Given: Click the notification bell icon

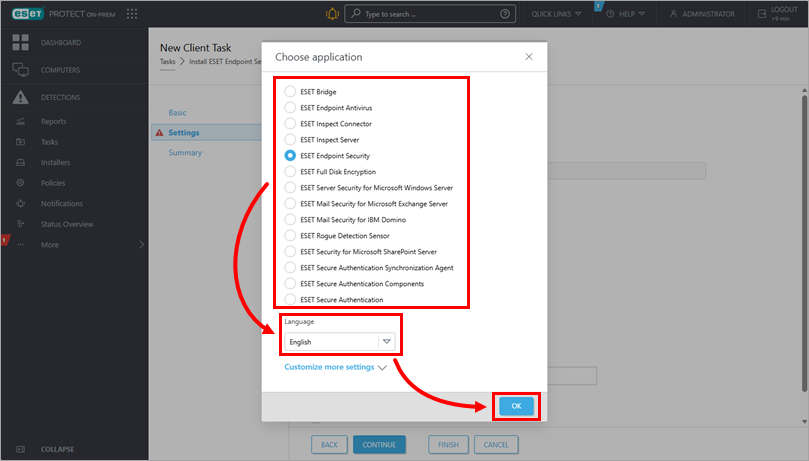Looking at the screenshot, I should pos(332,14).
